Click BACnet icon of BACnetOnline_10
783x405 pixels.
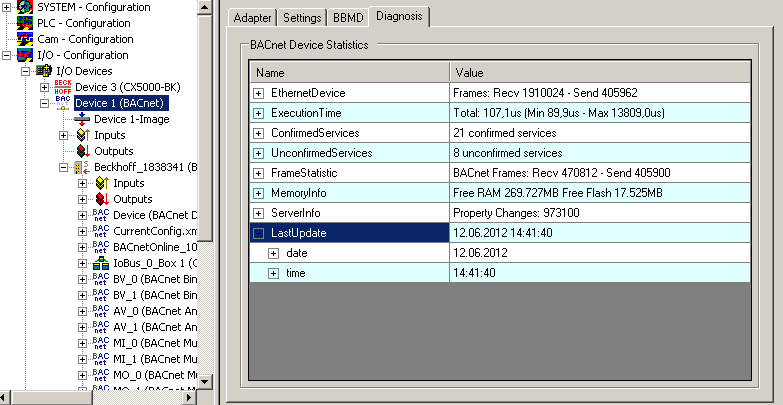(101, 247)
